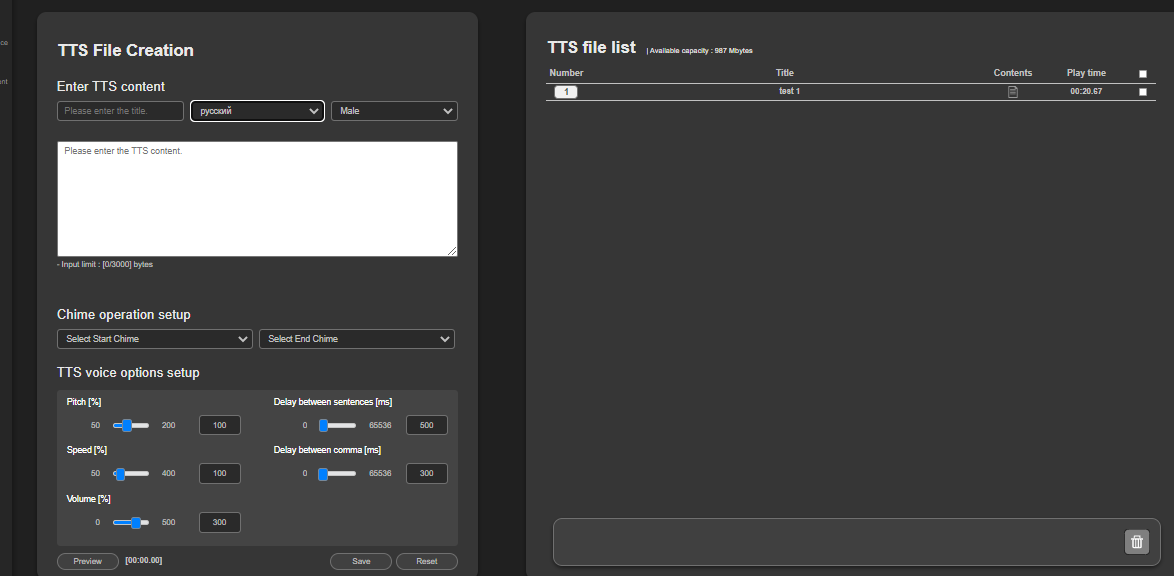This screenshot has width=1174, height=576.
Task: Click the Contents column header
Action: pos(1012,73)
